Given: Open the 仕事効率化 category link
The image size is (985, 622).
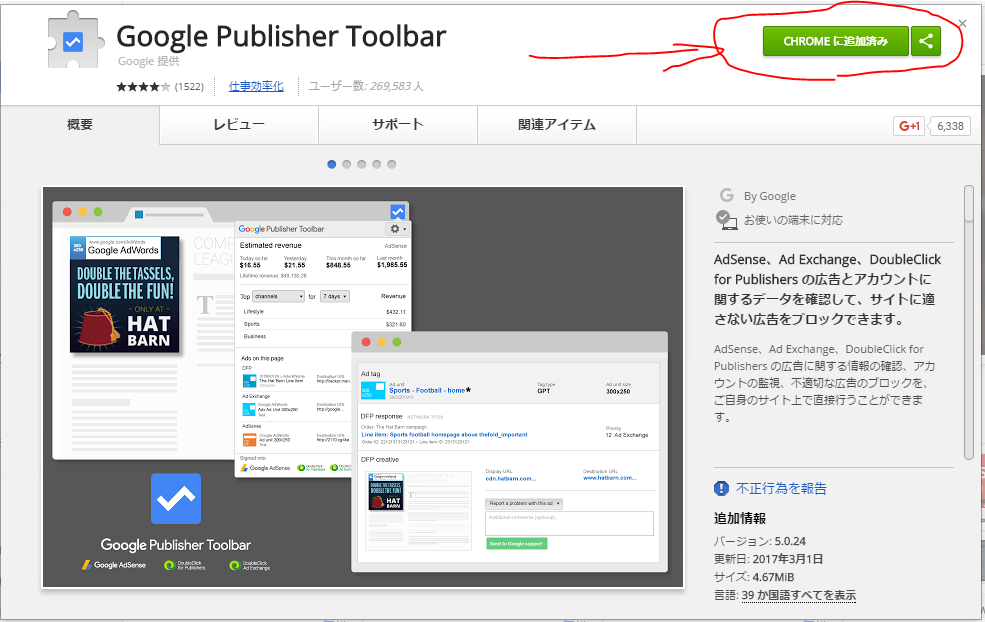Looking at the screenshot, I should point(256,86).
